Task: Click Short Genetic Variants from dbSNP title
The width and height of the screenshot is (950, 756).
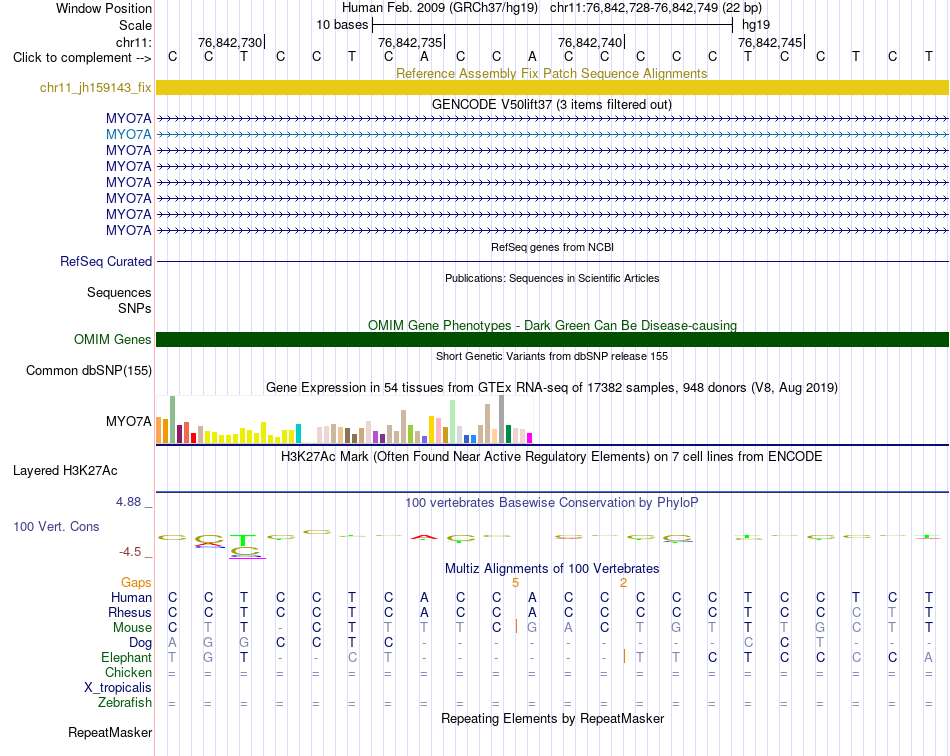Action: (x=552, y=356)
